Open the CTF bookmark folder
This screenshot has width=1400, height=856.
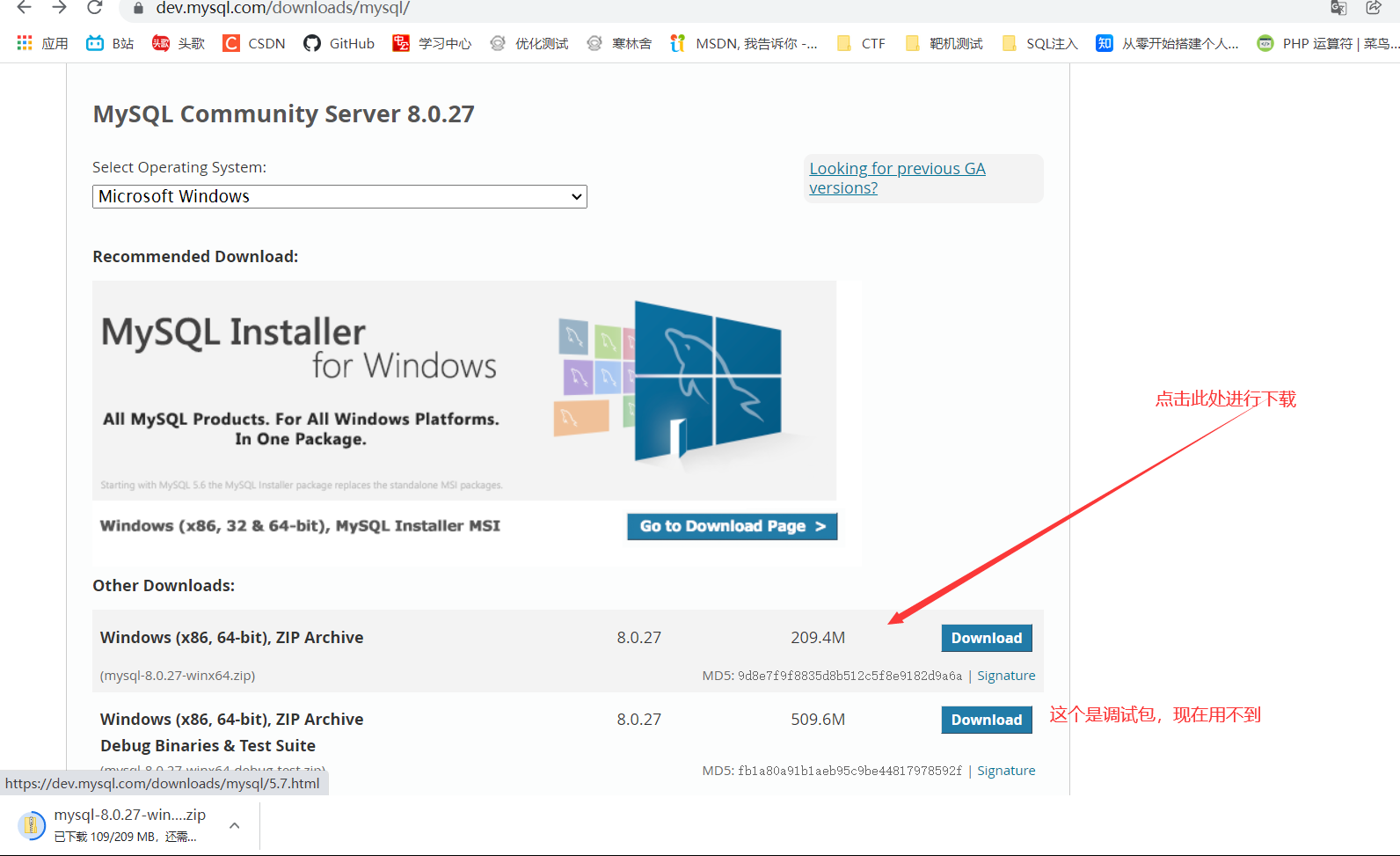point(861,43)
